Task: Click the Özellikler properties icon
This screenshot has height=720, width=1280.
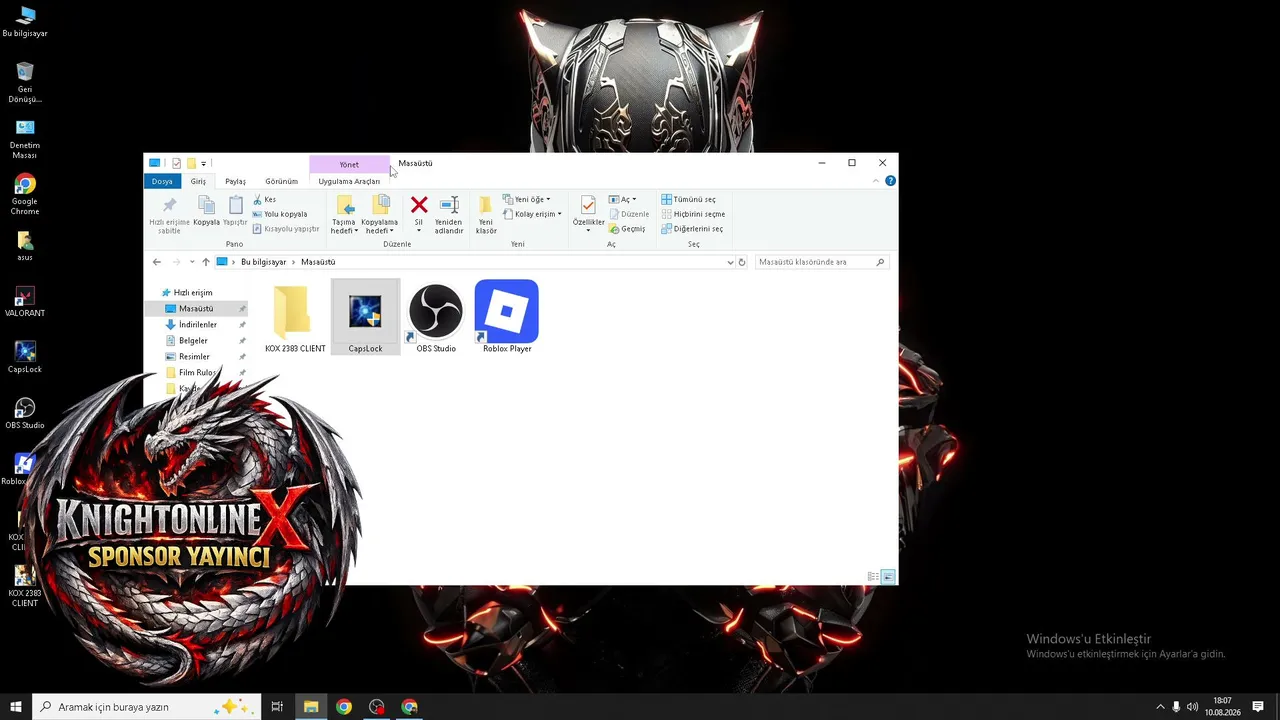Action: (588, 205)
